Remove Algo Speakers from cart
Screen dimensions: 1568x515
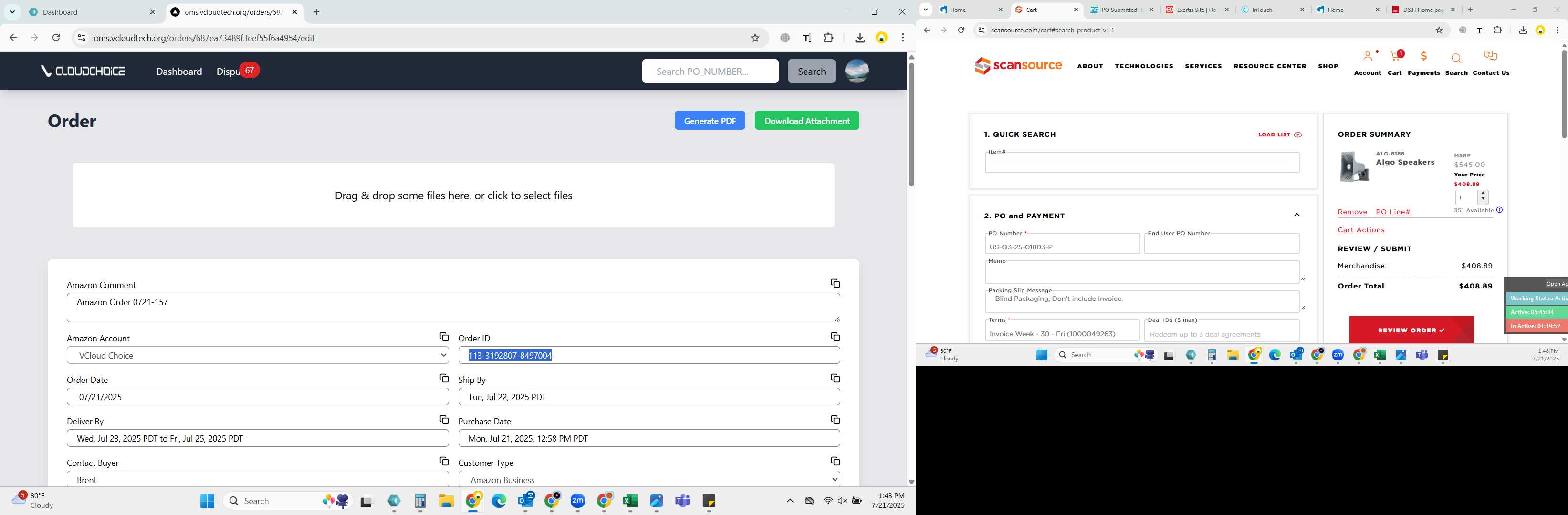pyautogui.click(x=1352, y=212)
